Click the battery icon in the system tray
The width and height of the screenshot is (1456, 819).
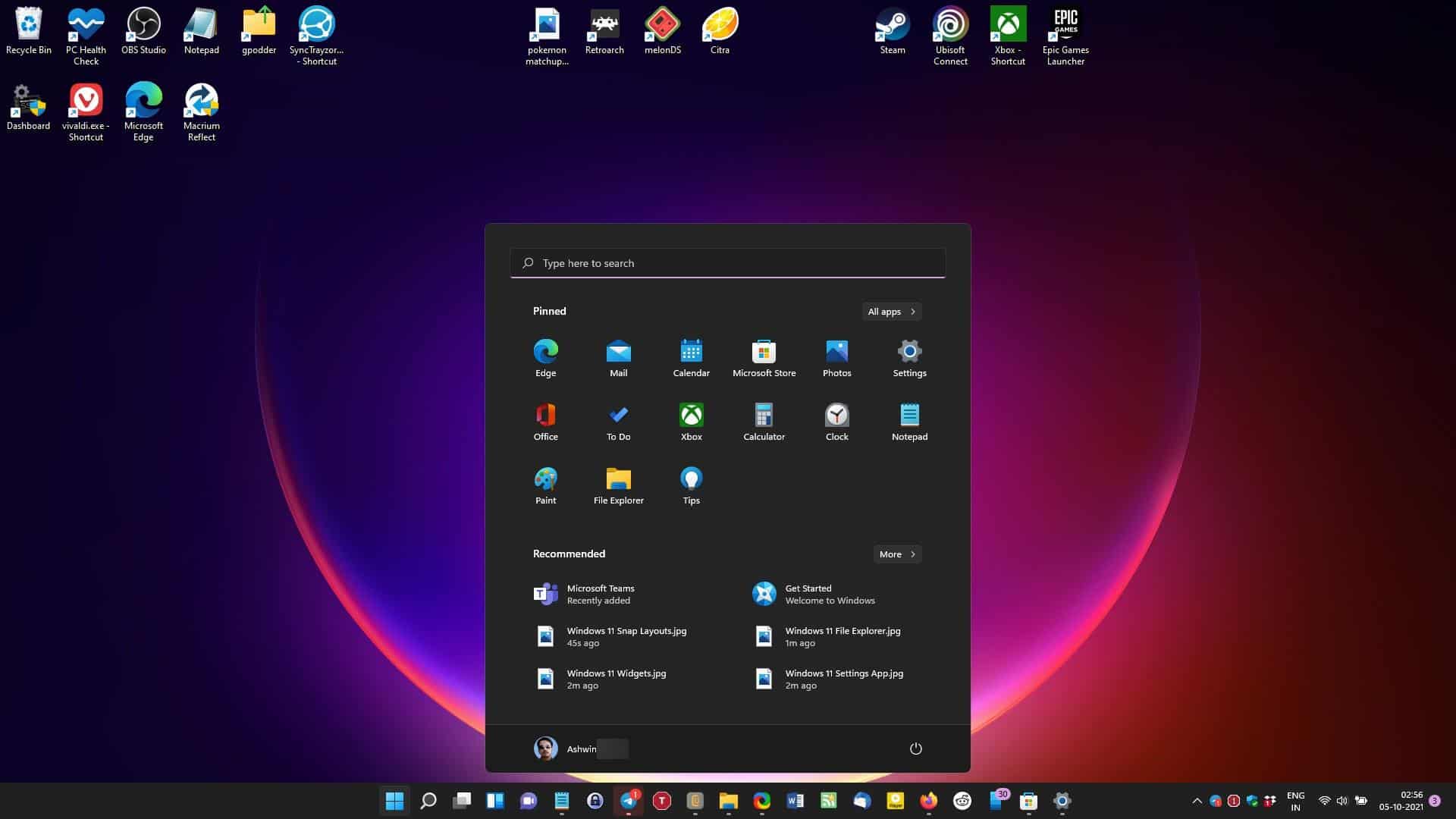tap(1361, 801)
